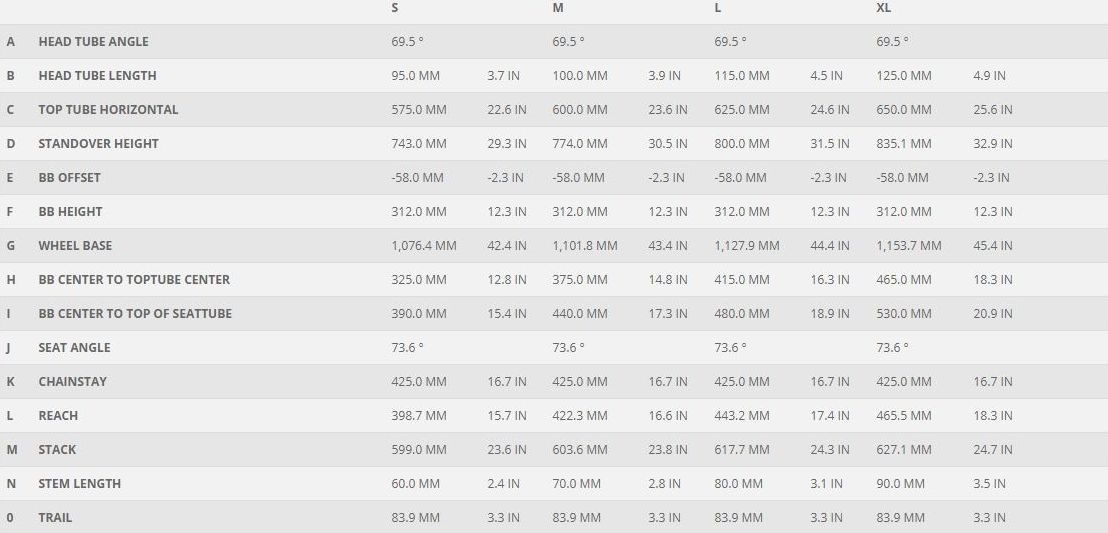The width and height of the screenshot is (1108, 533).
Task: Click the M size column header
Action: 557,8
